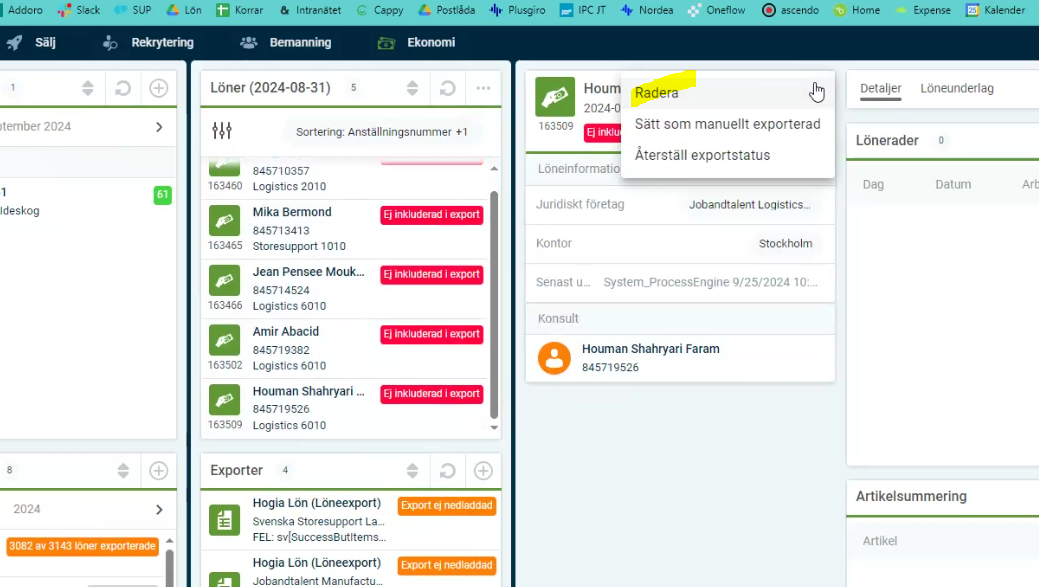The image size is (1039, 587).
Task: Switch to the Löneunderlag tab
Action: (x=956, y=88)
